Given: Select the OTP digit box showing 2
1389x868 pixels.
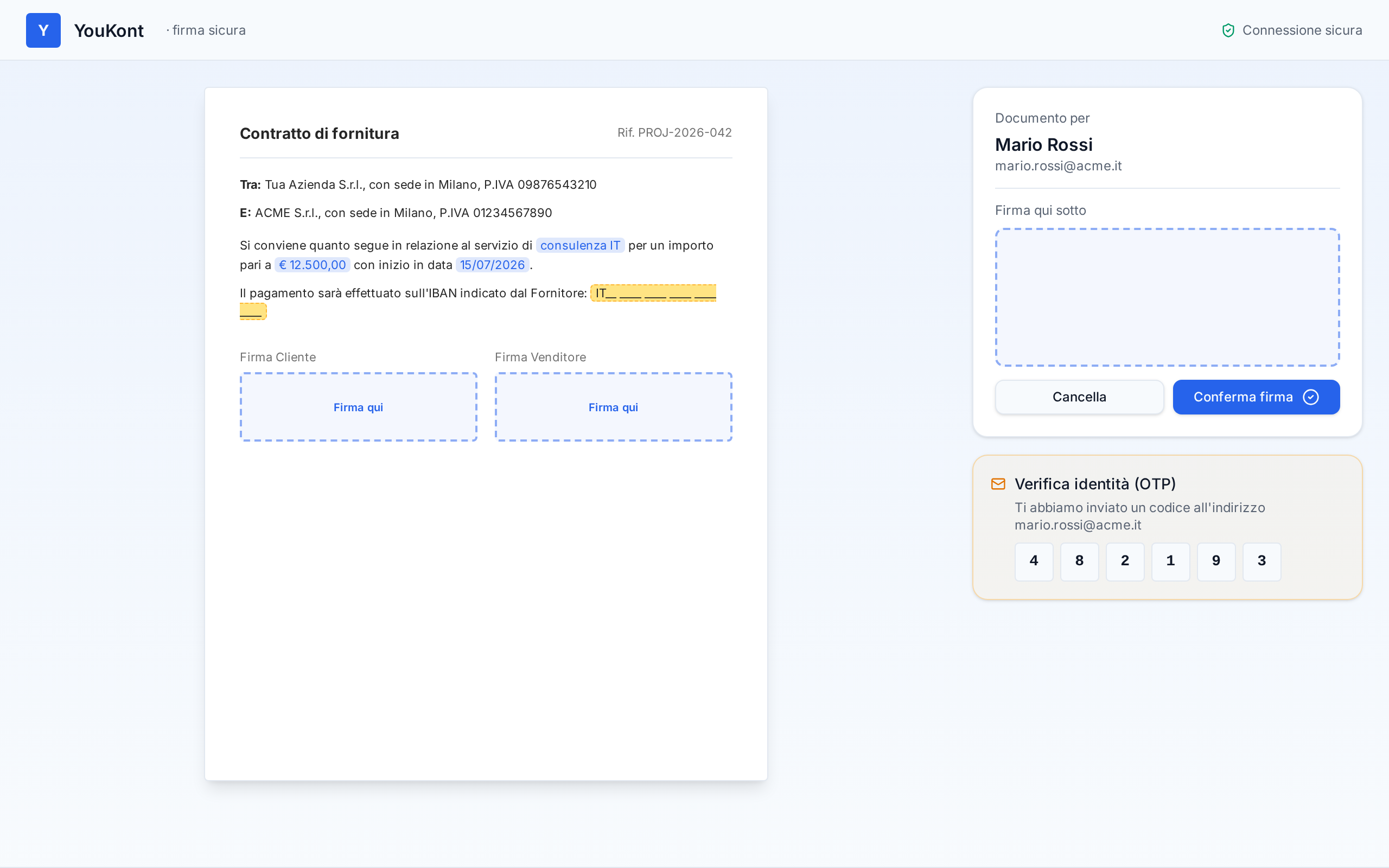Looking at the screenshot, I should pyautogui.click(x=1125, y=561).
